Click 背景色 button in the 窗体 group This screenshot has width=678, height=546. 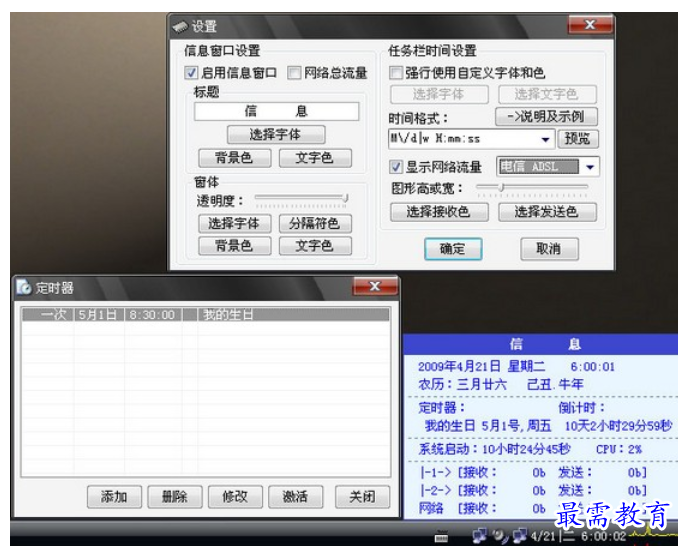(x=234, y=246)
